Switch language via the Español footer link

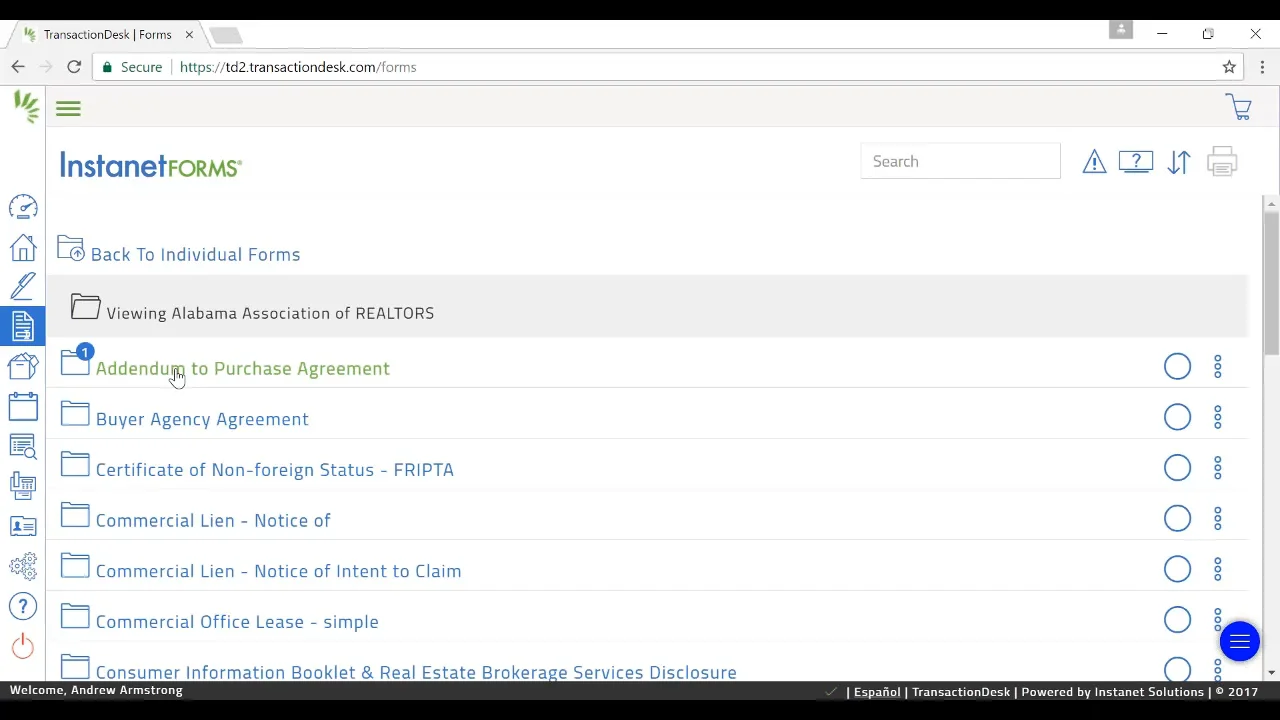pos(877,692)
